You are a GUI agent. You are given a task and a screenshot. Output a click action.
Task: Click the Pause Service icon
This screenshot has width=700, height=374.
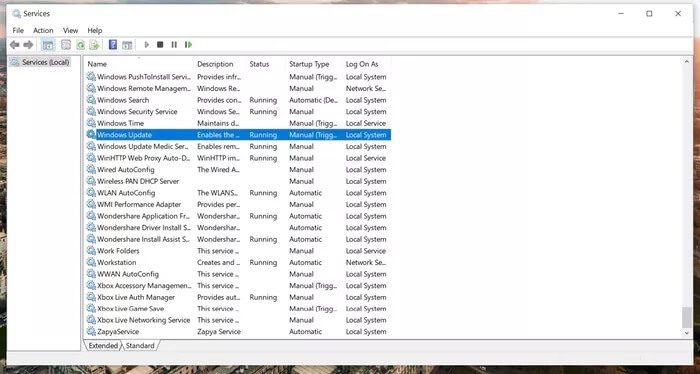[174, 45]
